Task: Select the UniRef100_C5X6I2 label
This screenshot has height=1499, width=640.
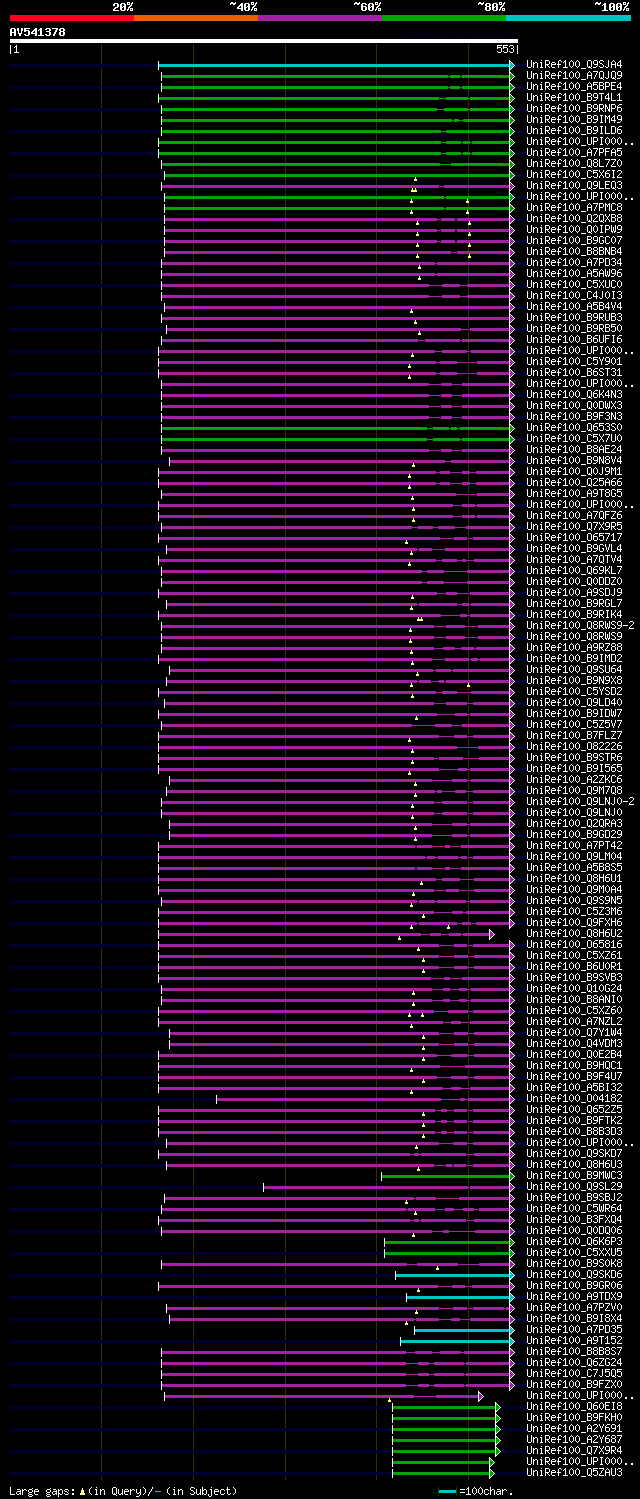Action: click(574, 174)
